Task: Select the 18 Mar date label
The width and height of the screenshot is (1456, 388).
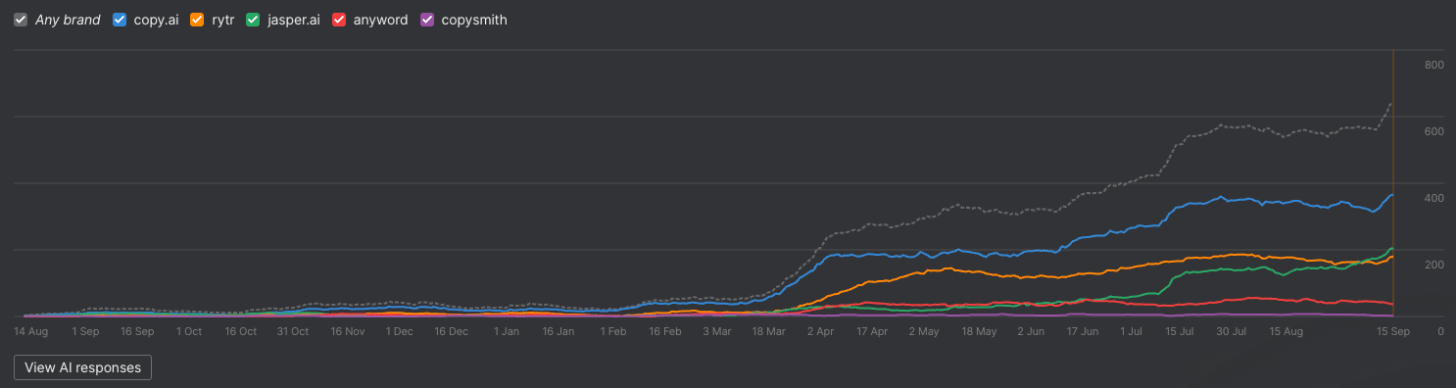Action: tap(769, 331)
